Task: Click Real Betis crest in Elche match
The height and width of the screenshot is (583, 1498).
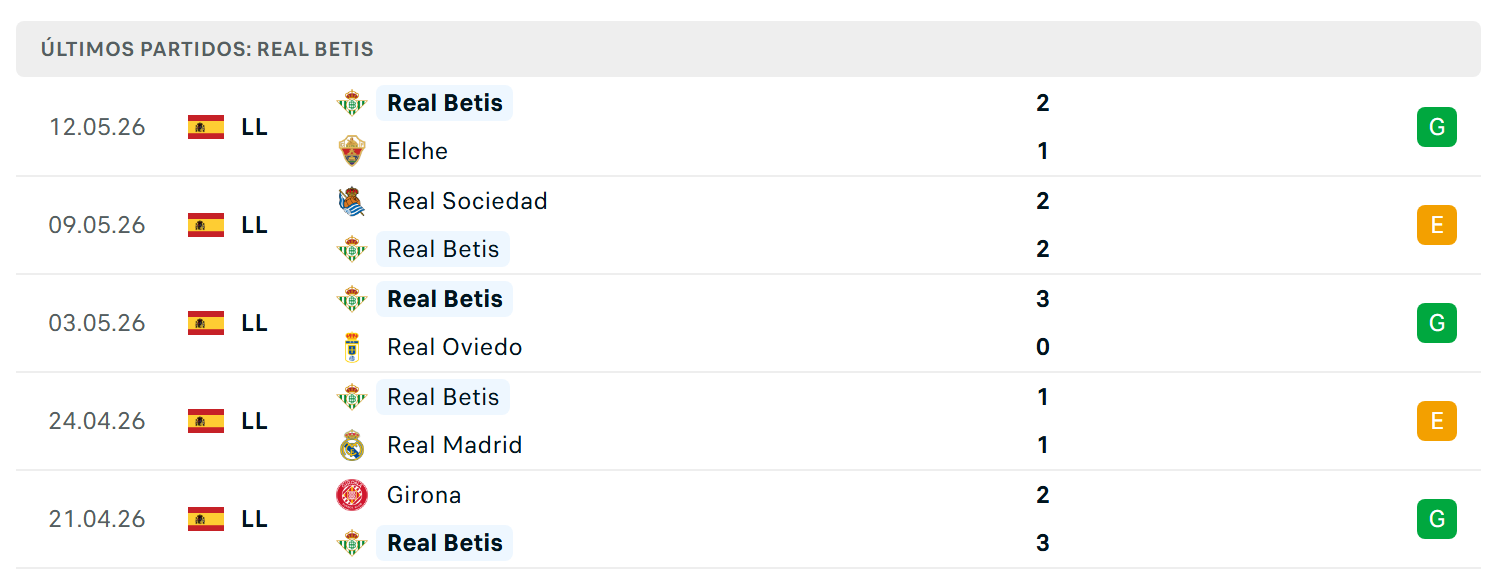Action: click(x=352, y=103)
